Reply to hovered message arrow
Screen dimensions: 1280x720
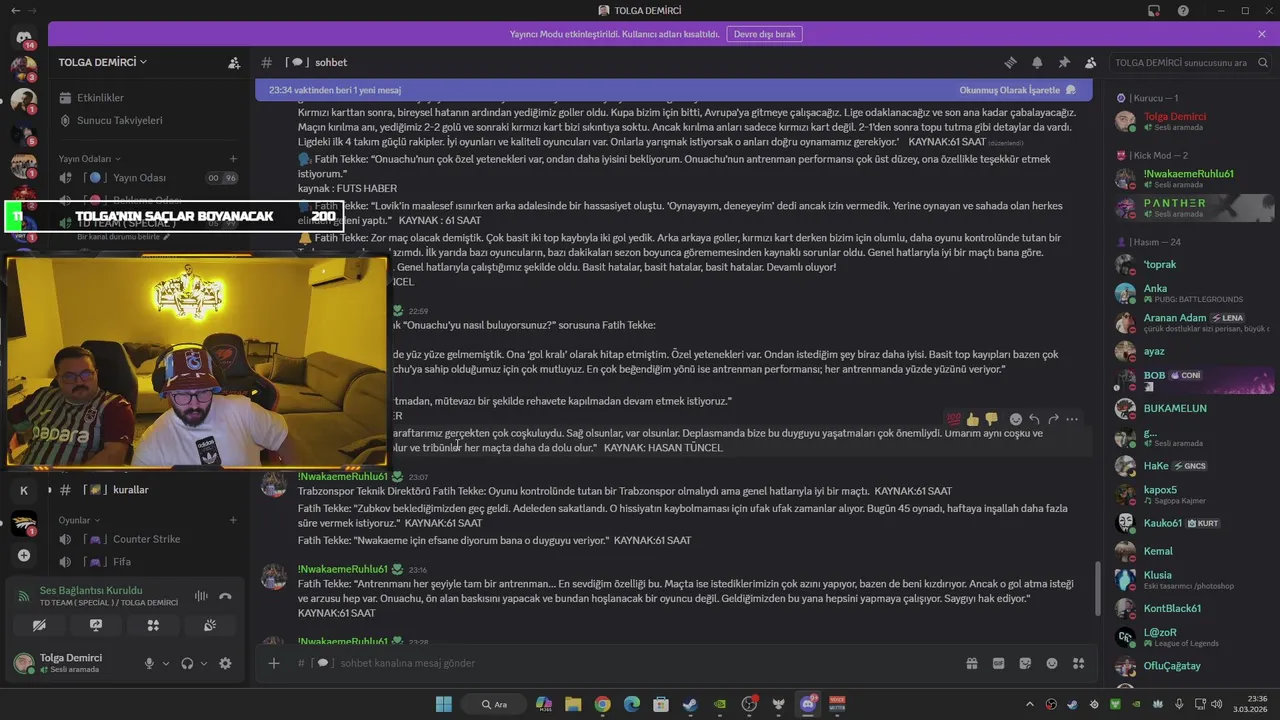[x=1034, y=419]
